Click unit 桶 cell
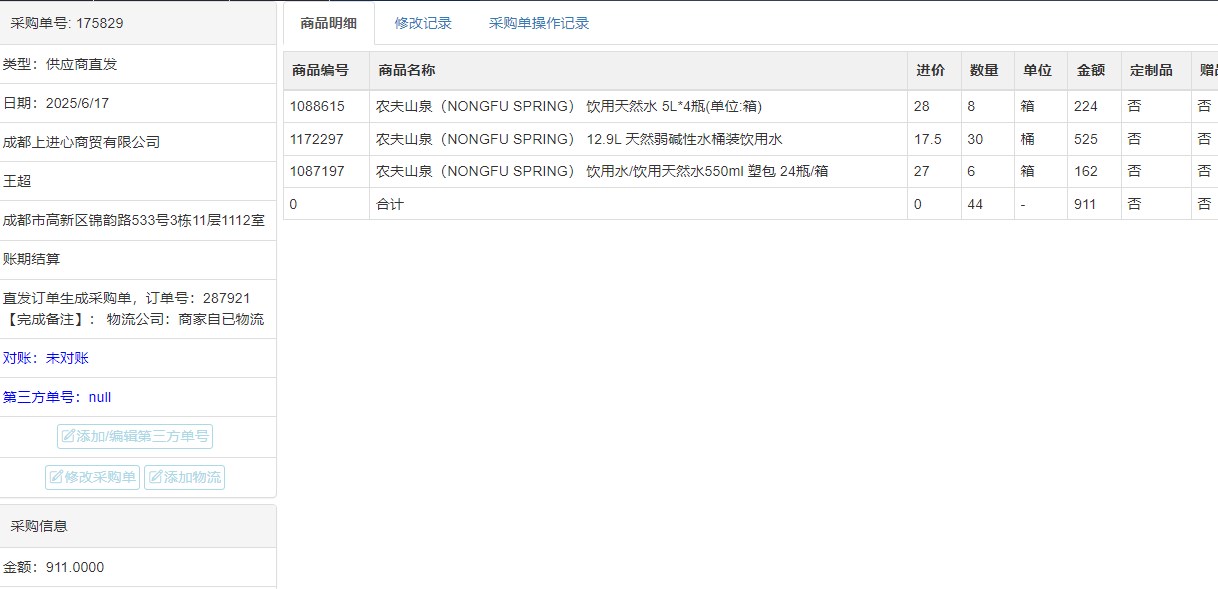 tap(1041, 139)
